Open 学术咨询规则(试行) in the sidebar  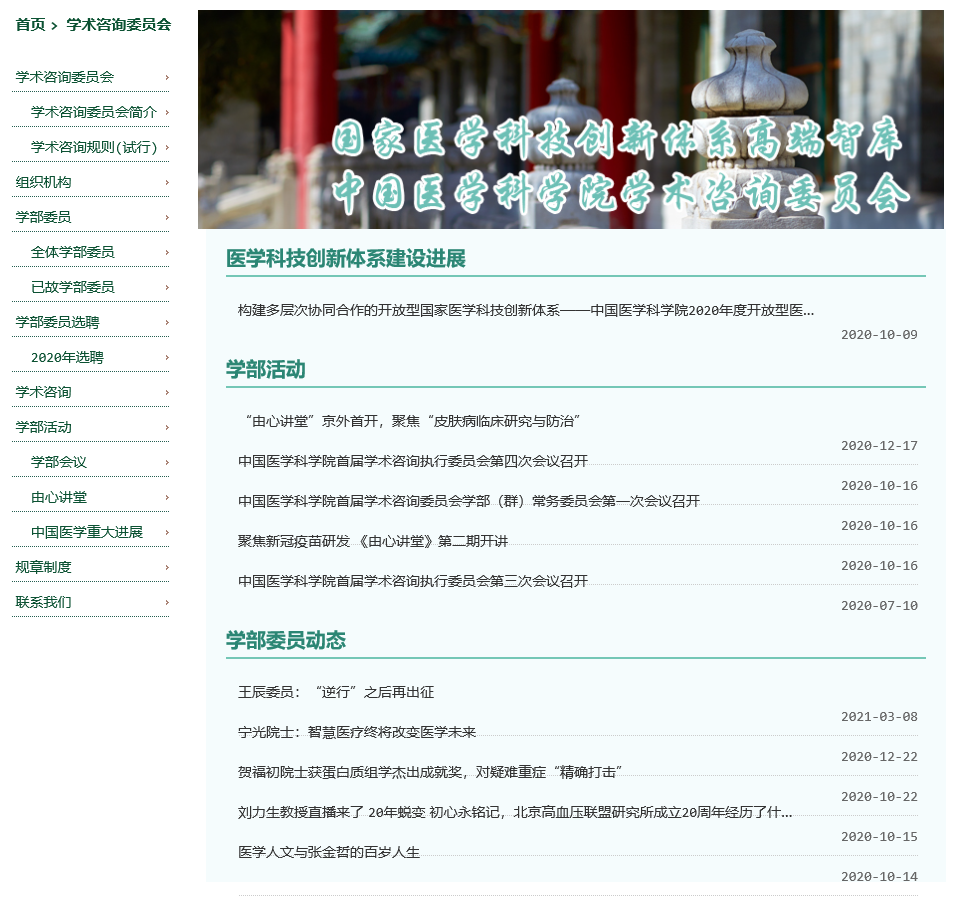pyautogui.click(x=94, y=147)
